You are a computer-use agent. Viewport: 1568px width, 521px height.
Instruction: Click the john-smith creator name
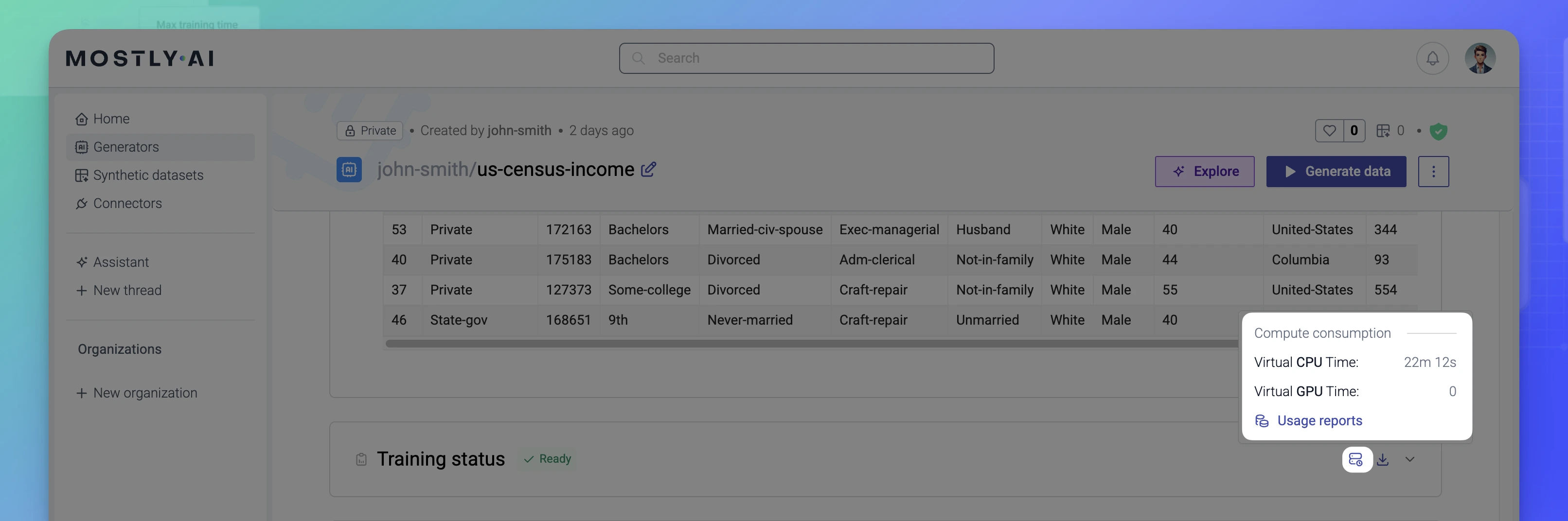pyautogui.click(x=519, y=131)
